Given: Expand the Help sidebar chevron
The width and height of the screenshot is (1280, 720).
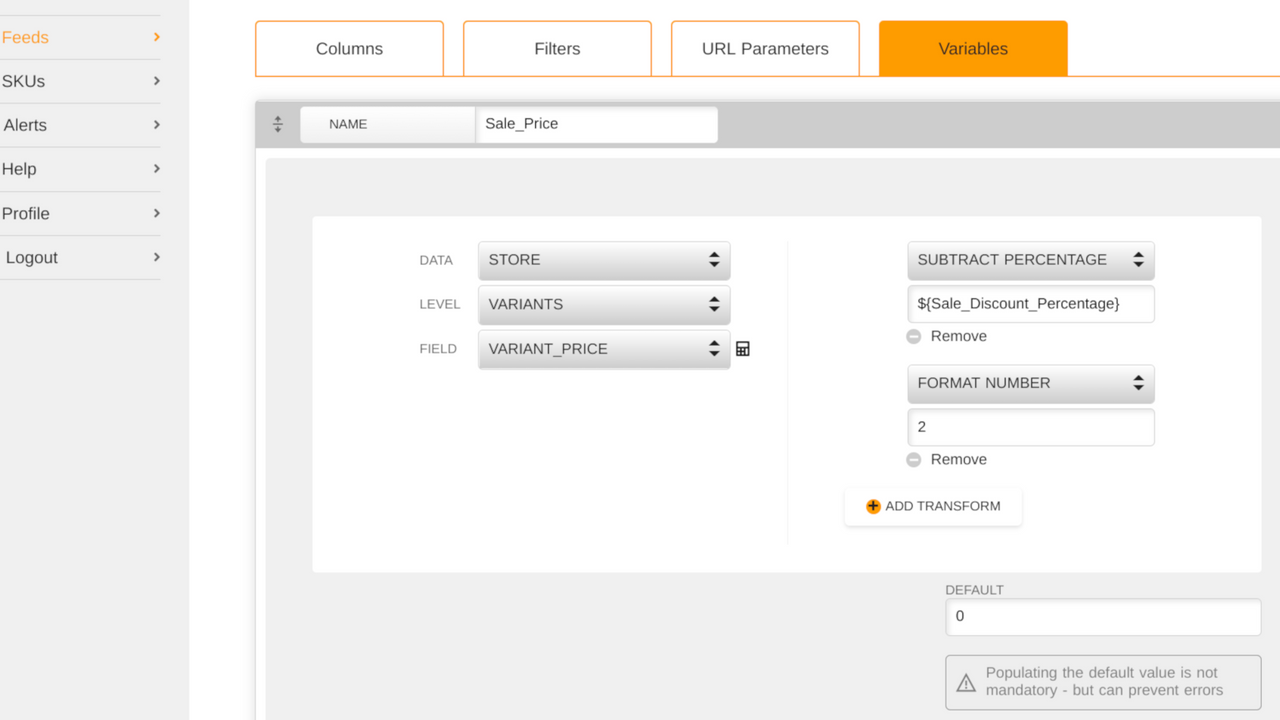Looking at the screenshot, I should (x=157, y=169).
